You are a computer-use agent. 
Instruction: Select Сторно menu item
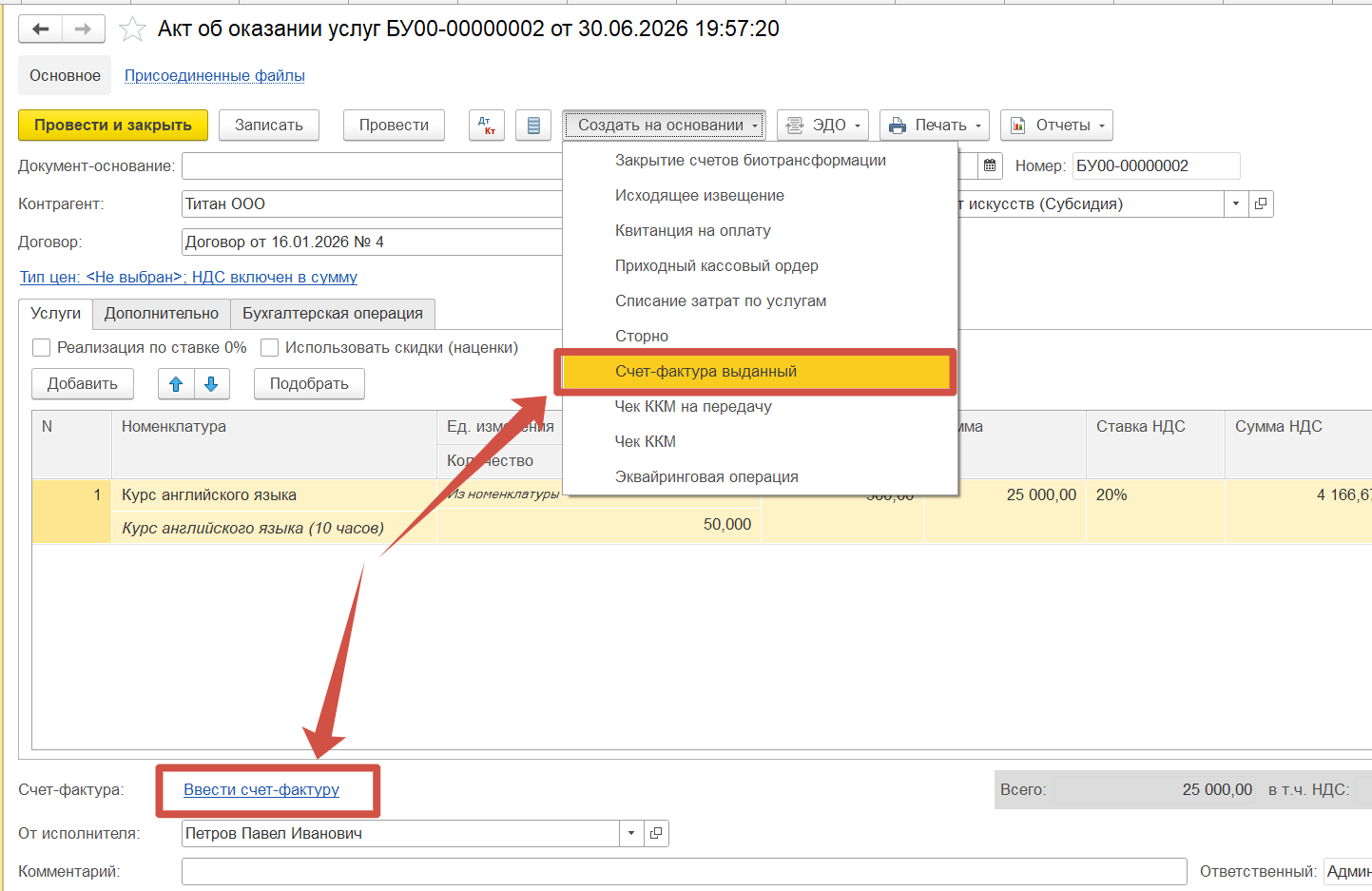click(760, 337)
